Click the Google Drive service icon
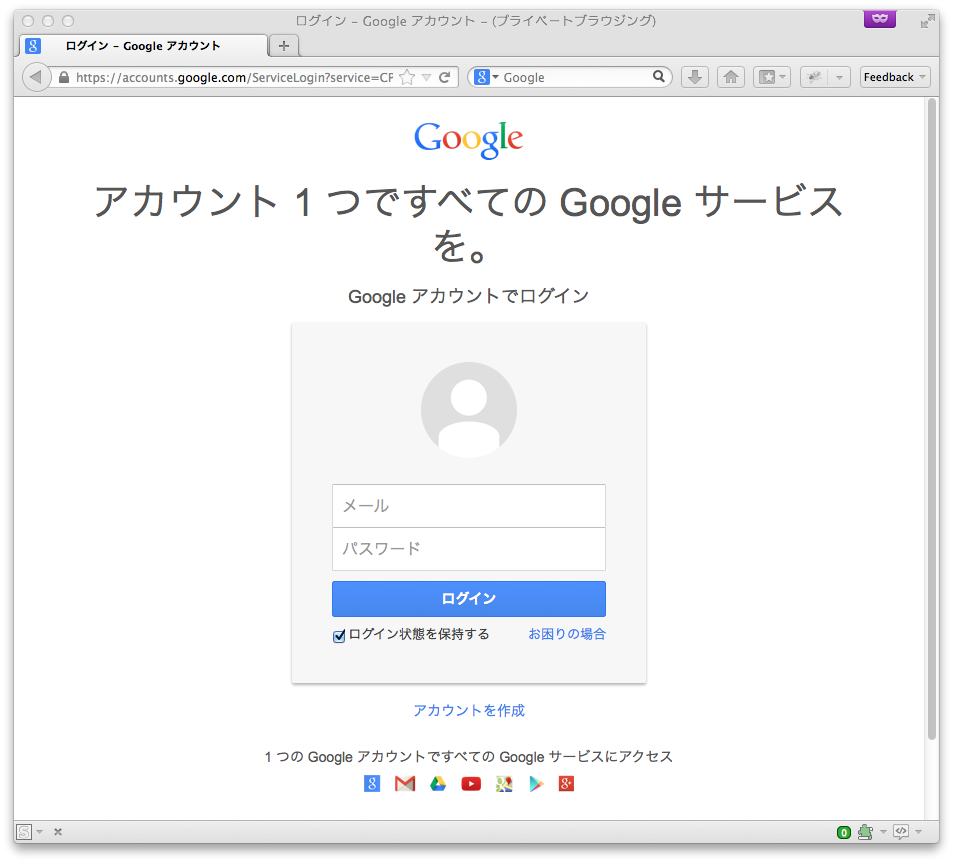This screenshot has height=863, width=953. point(438,783)
